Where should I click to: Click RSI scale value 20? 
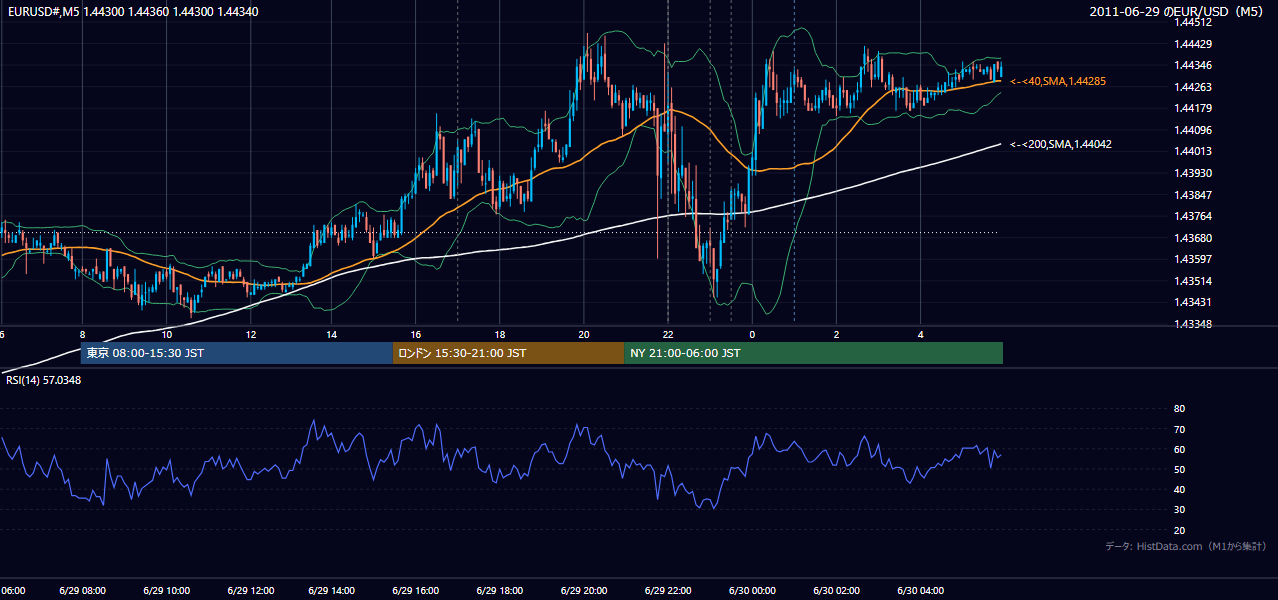(1179, 530)
